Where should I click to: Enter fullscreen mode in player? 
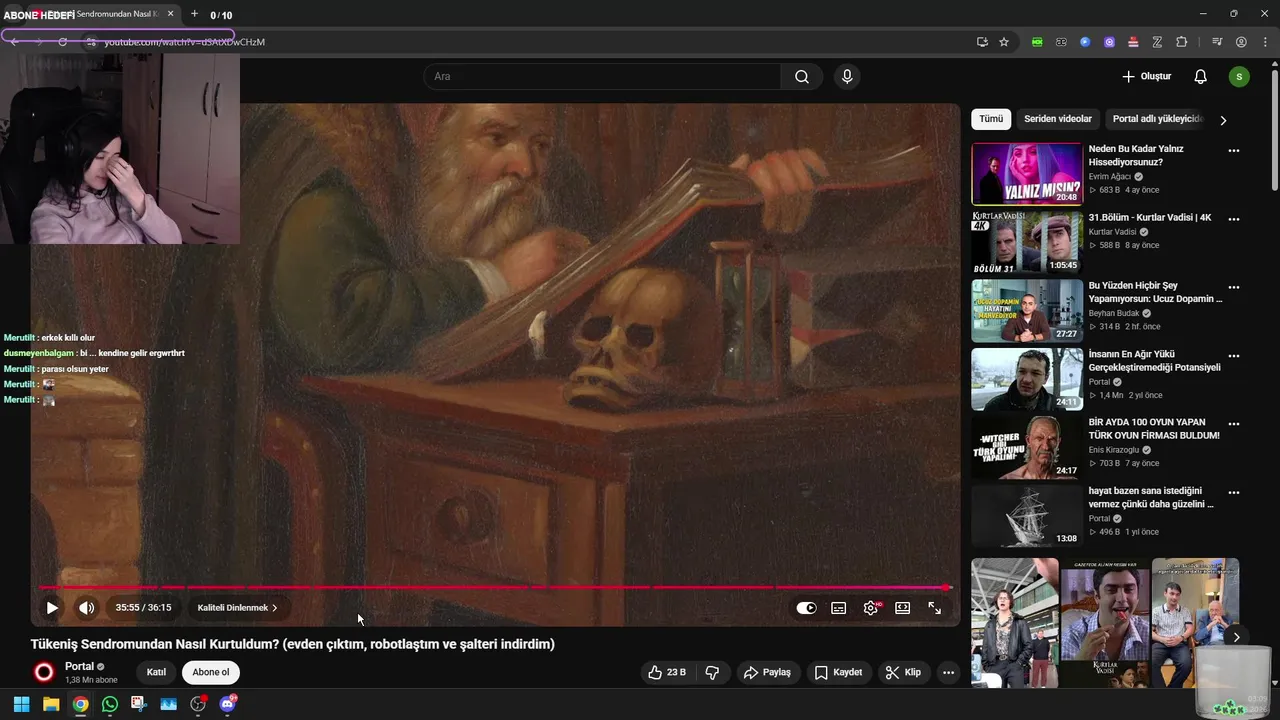tap(935, 608)
